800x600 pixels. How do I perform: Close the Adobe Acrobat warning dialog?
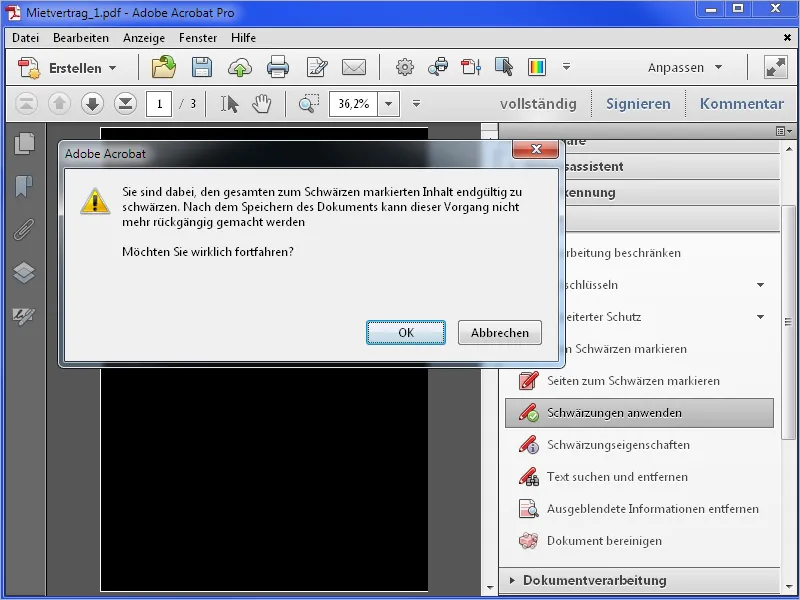536,149
